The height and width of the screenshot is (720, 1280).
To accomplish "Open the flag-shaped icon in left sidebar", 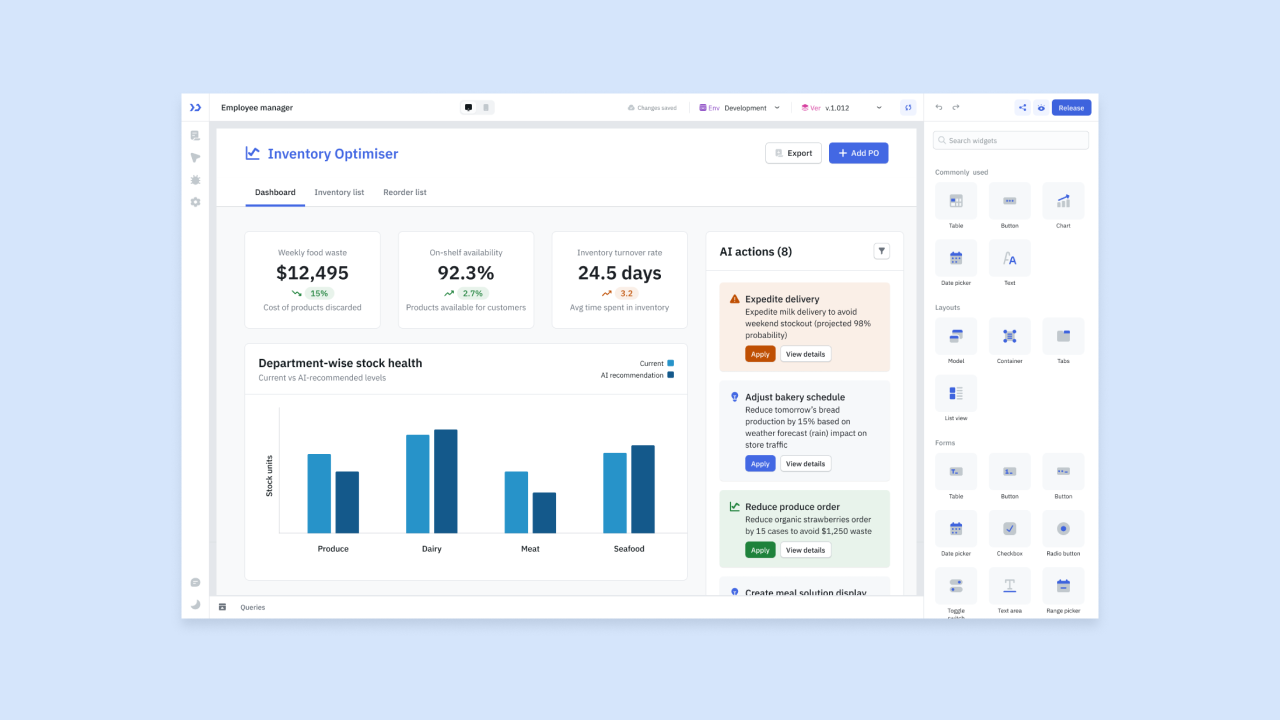I will pos(195,158).
